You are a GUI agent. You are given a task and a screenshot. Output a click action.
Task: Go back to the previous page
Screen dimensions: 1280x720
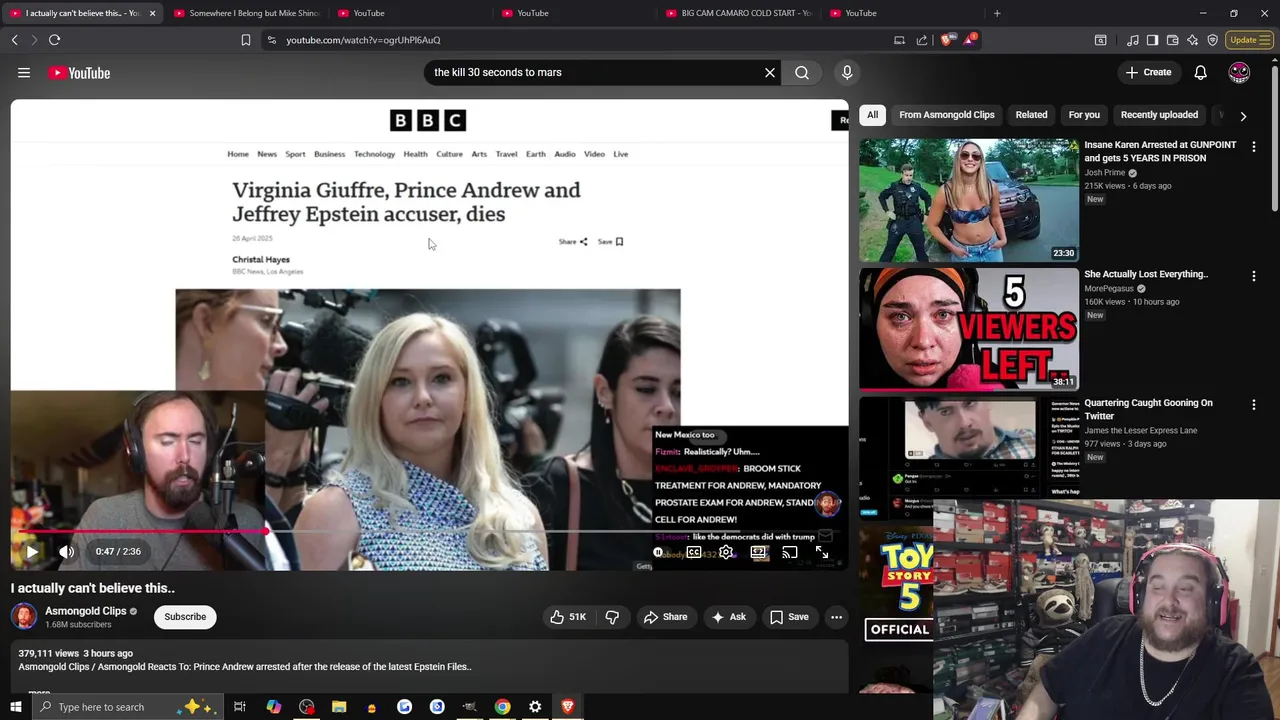coord(14,40)
